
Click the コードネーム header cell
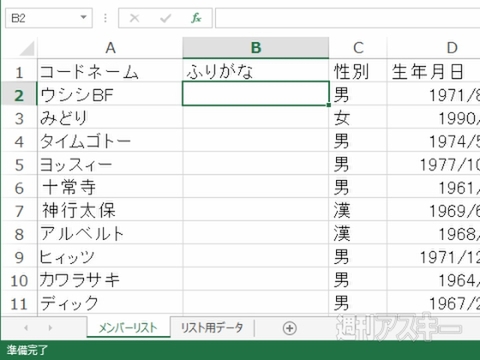[110, 71]
